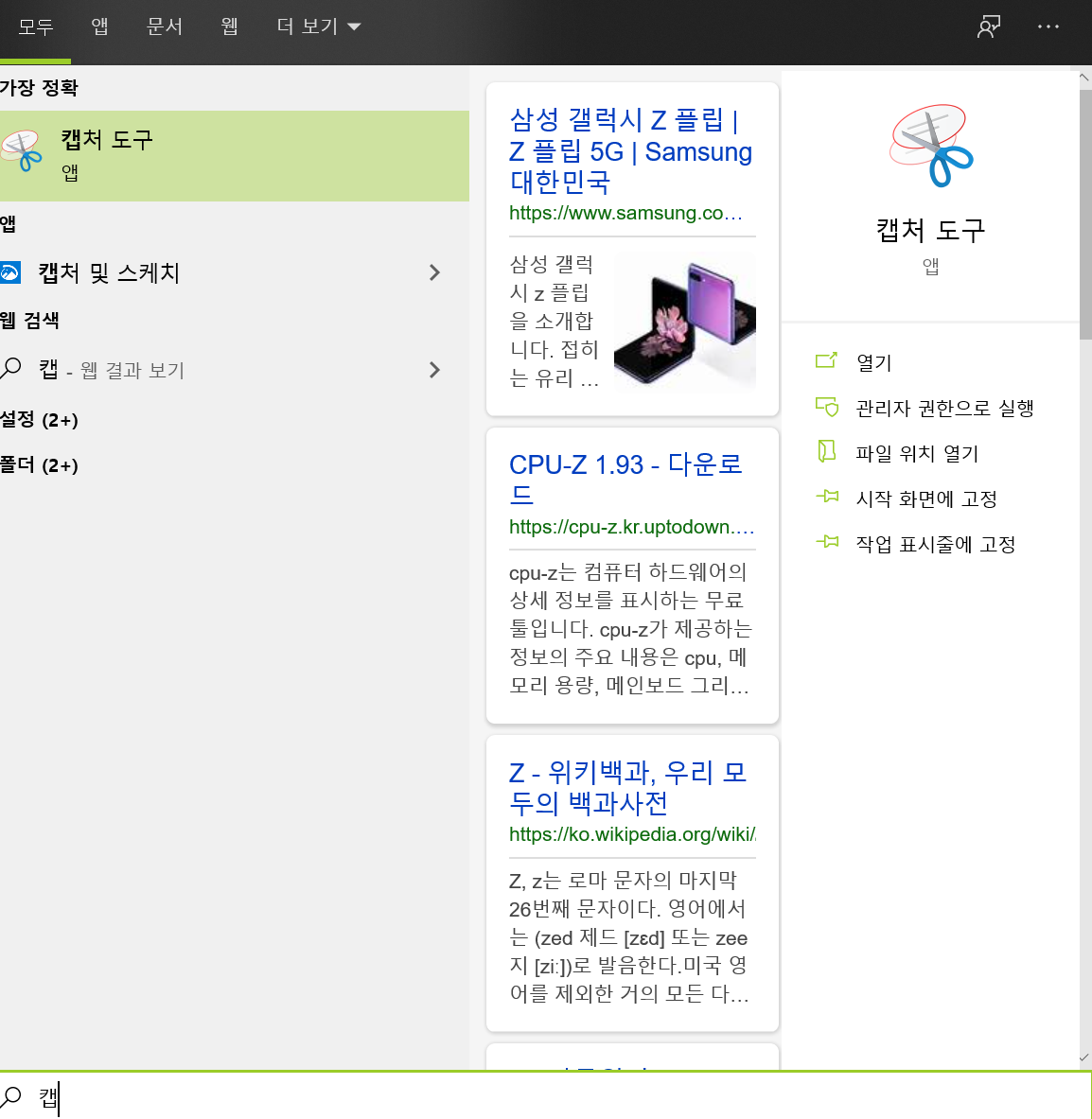Click the large 캡처 도구 scissors icon in preview pane

(931, 146)
